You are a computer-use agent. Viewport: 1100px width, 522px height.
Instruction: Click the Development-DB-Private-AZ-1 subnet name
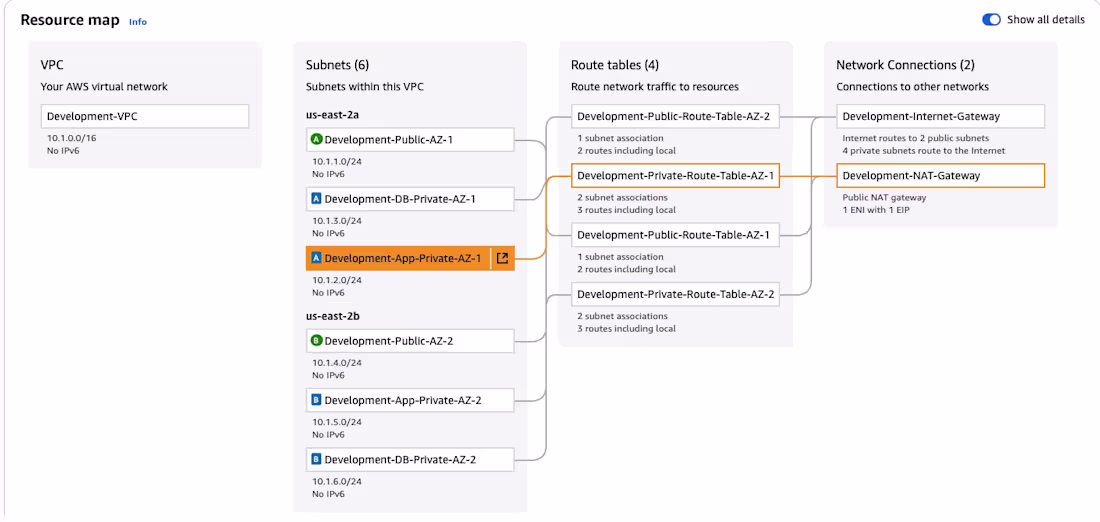click(400, 199)
